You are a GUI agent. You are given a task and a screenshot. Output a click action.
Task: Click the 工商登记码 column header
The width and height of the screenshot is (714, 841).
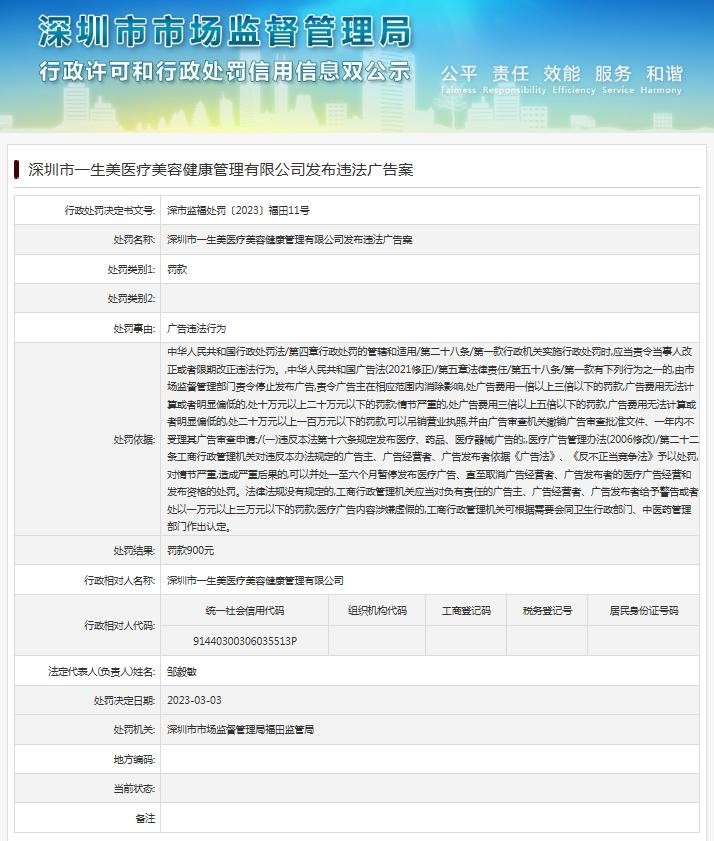click(466, 610)
